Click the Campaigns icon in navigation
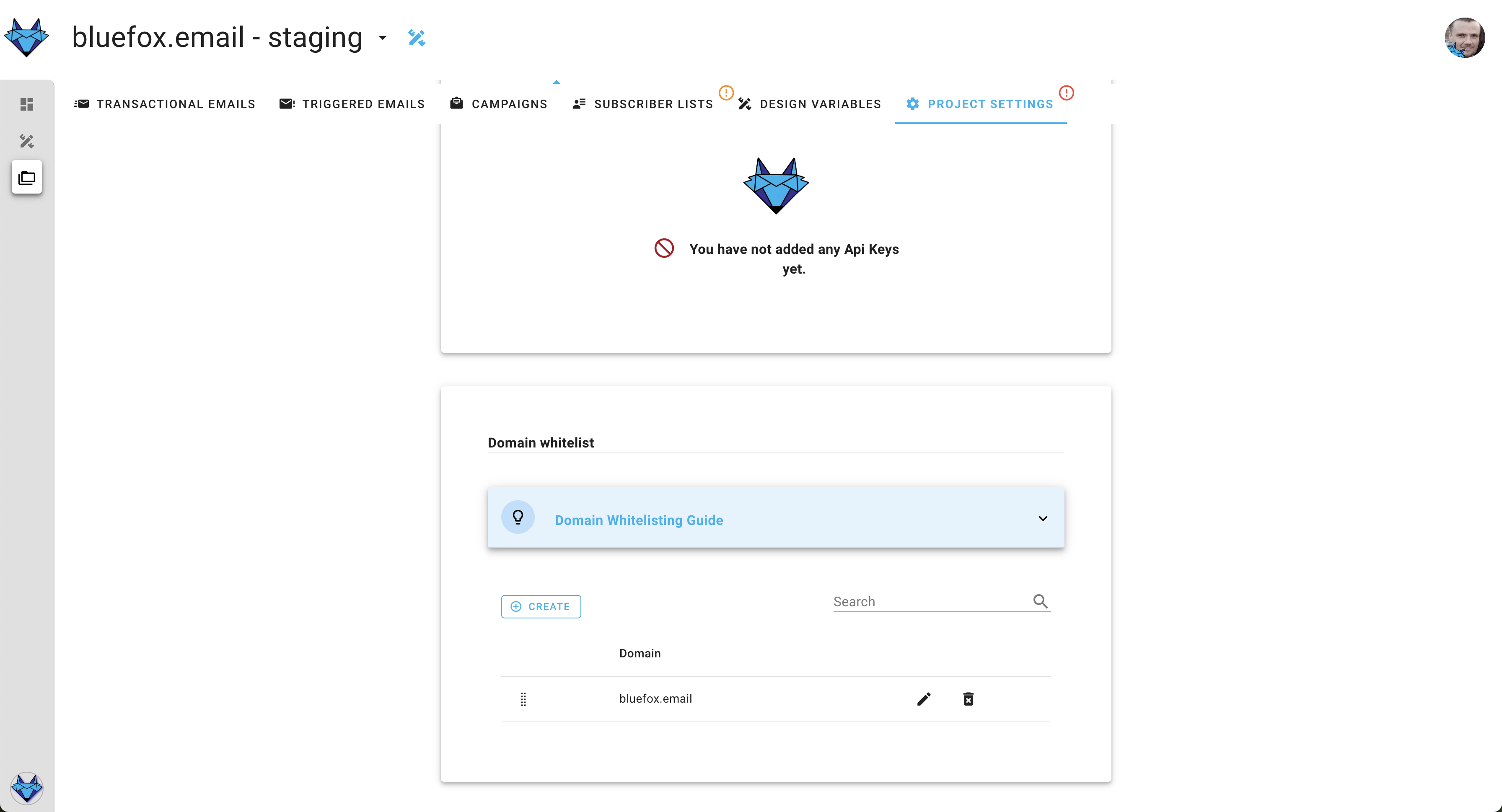Image resolution: width=1502 pixels, height=812 pixels. [x=456, y=103]
